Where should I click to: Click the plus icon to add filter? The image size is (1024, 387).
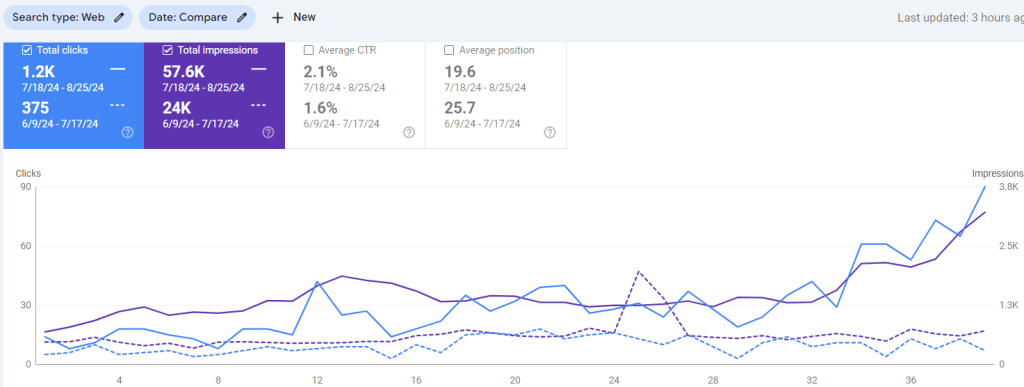pyautogui.click(x=278, y=18)
